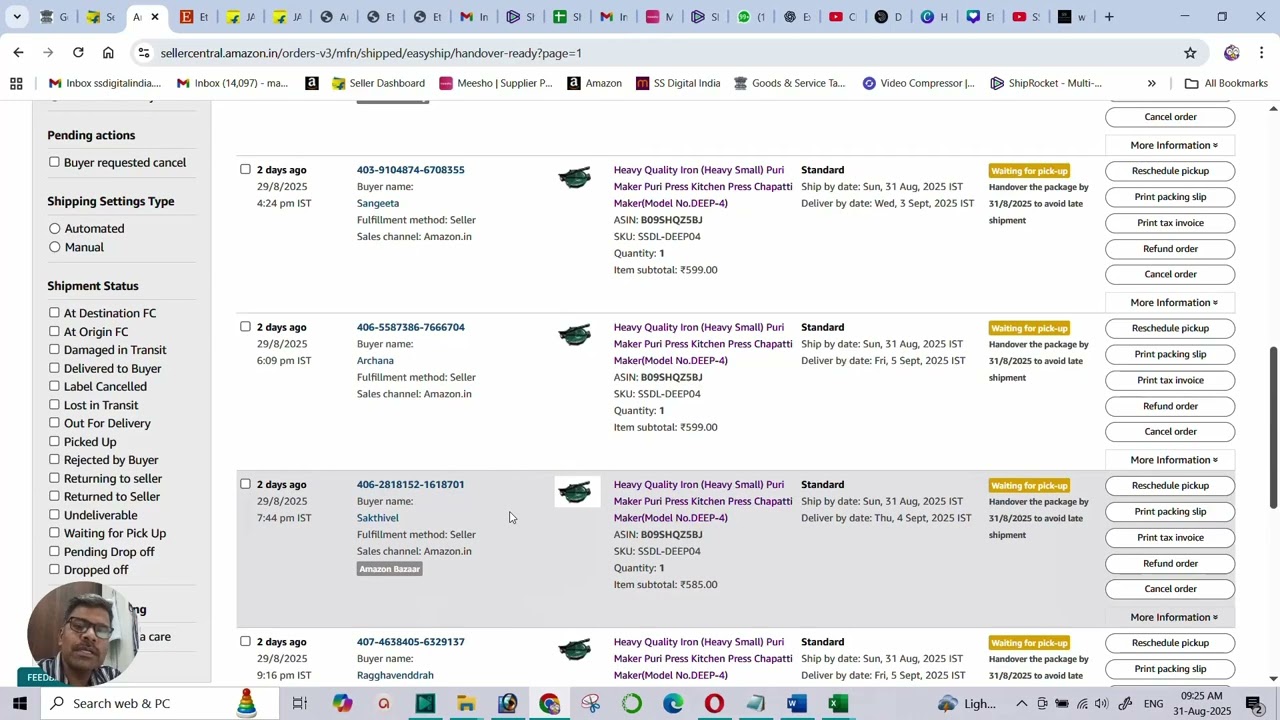Open Microsoft Edge from the taskbar
1280x720 pixels.
[672, 703]
